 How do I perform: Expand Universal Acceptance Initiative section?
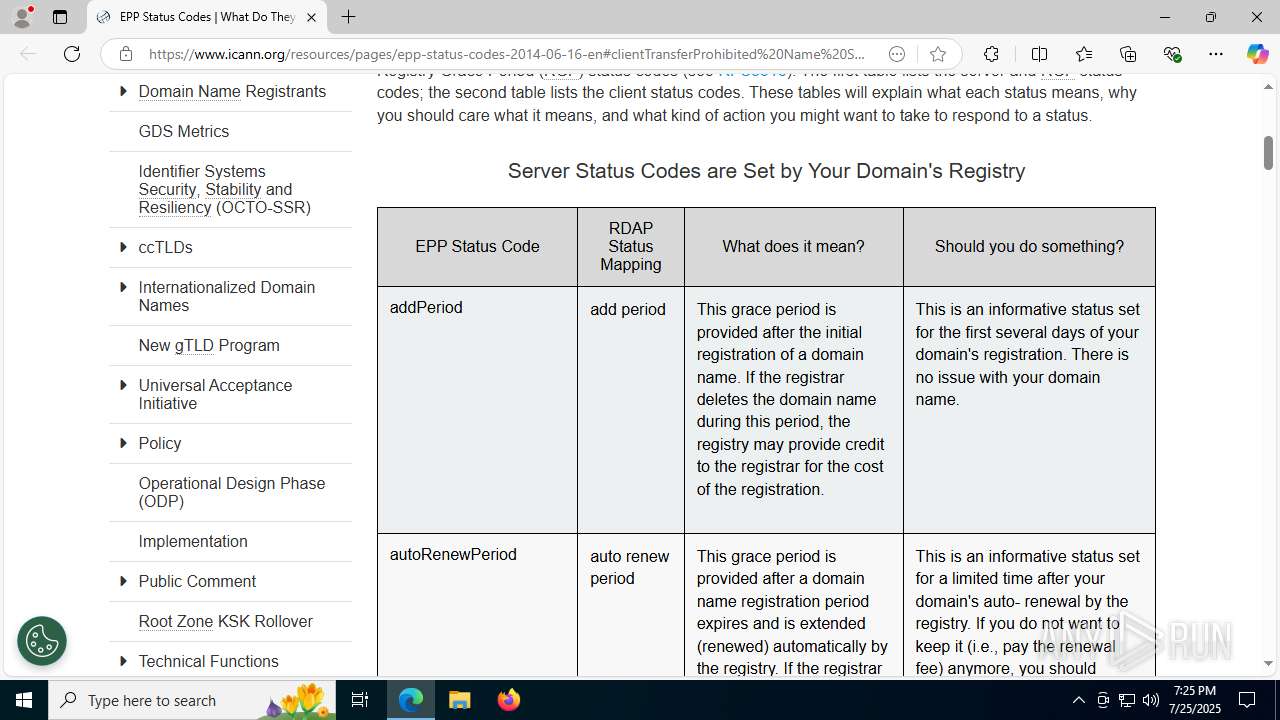123,385
